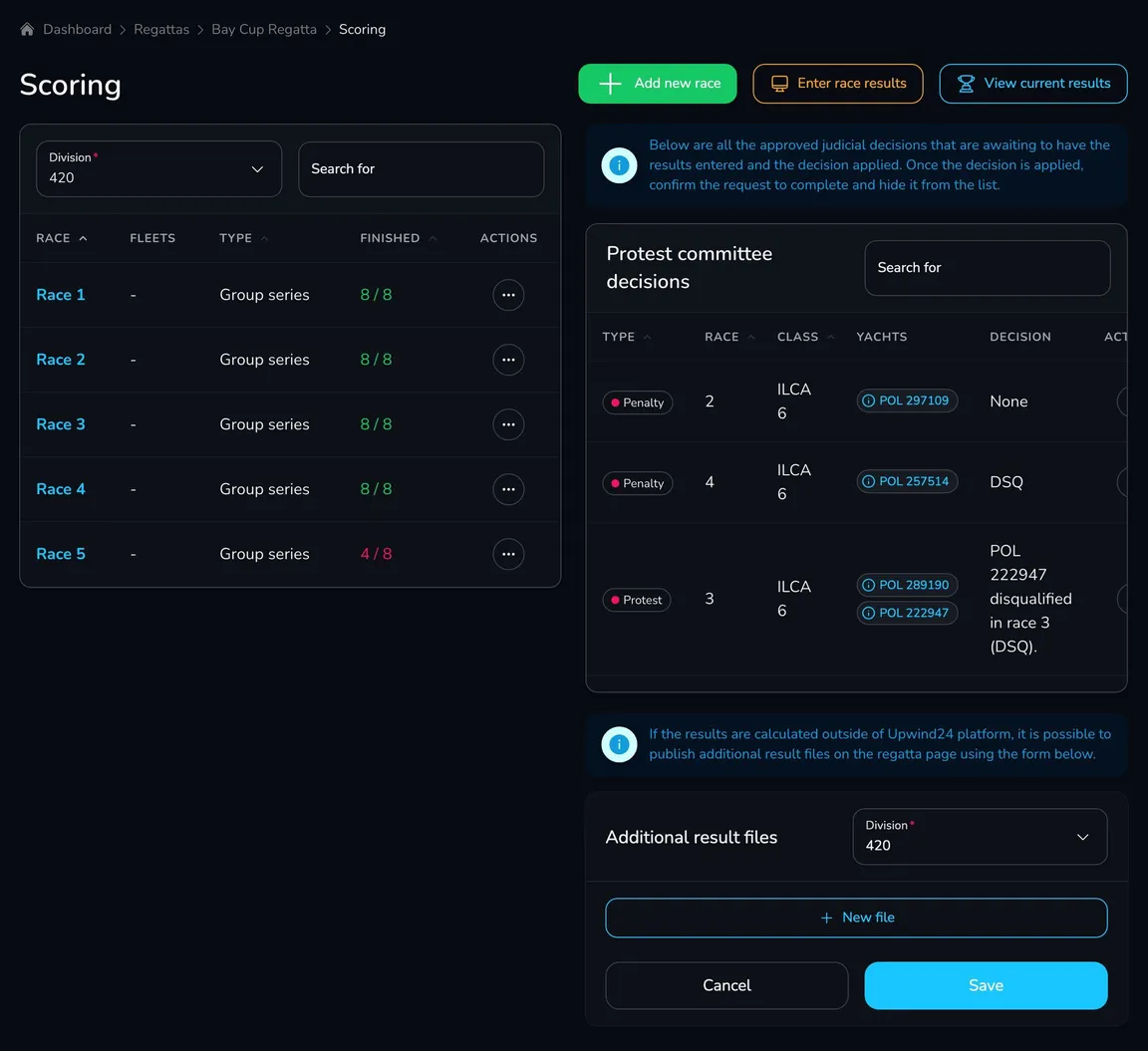Click Fleets column header

[x=152, y=238]
